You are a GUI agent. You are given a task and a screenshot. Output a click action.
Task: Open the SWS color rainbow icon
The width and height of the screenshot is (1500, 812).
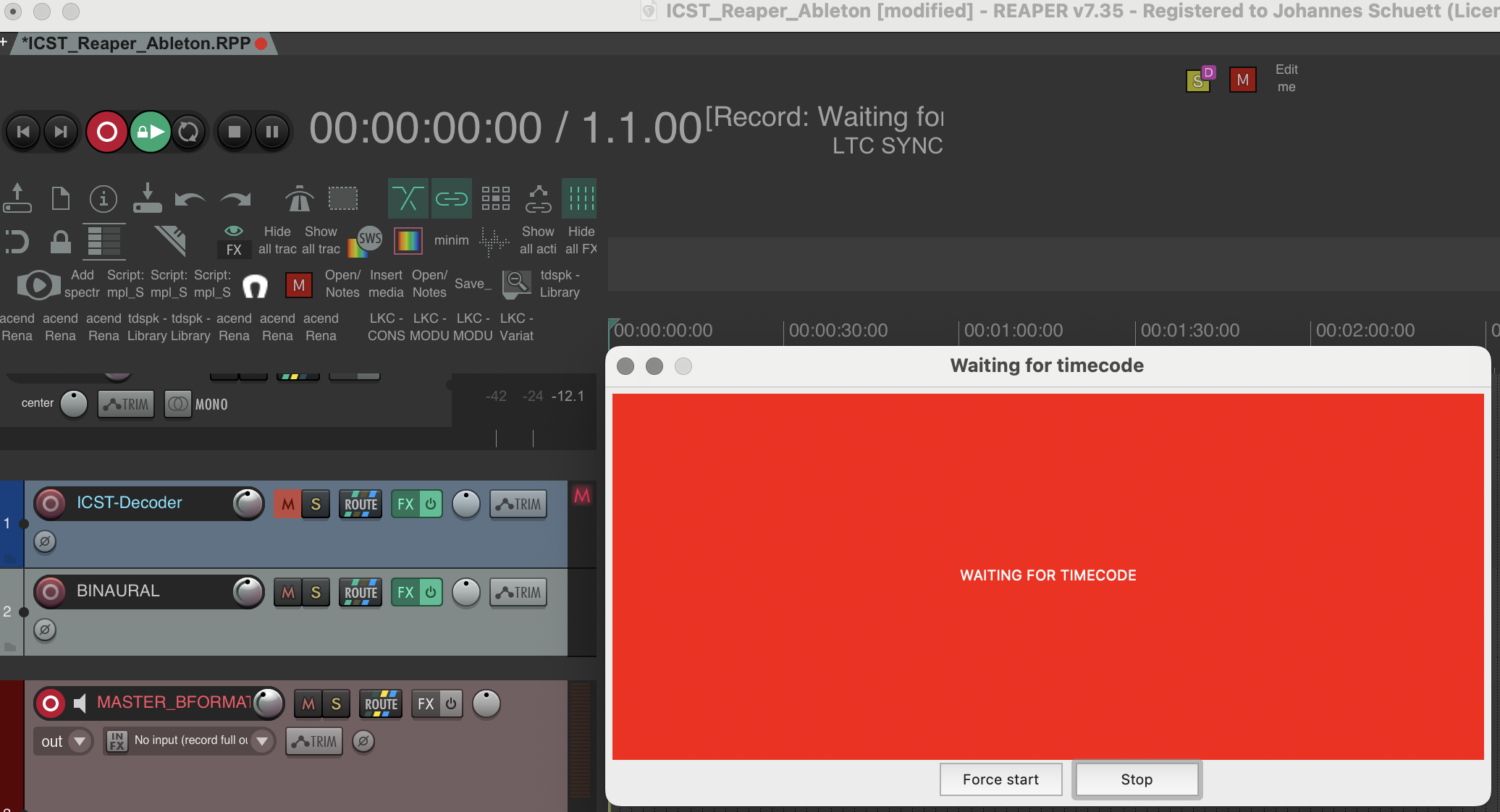pos(364,241)
